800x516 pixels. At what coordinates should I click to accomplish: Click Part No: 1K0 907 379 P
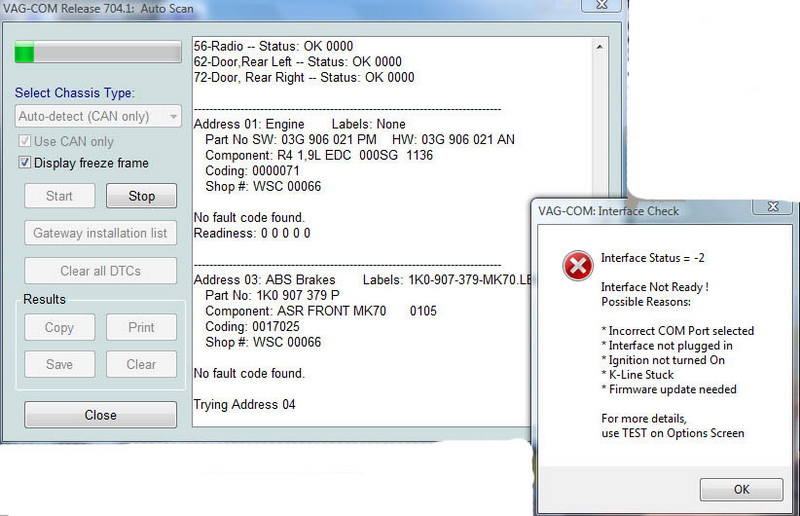pos(272,296)
